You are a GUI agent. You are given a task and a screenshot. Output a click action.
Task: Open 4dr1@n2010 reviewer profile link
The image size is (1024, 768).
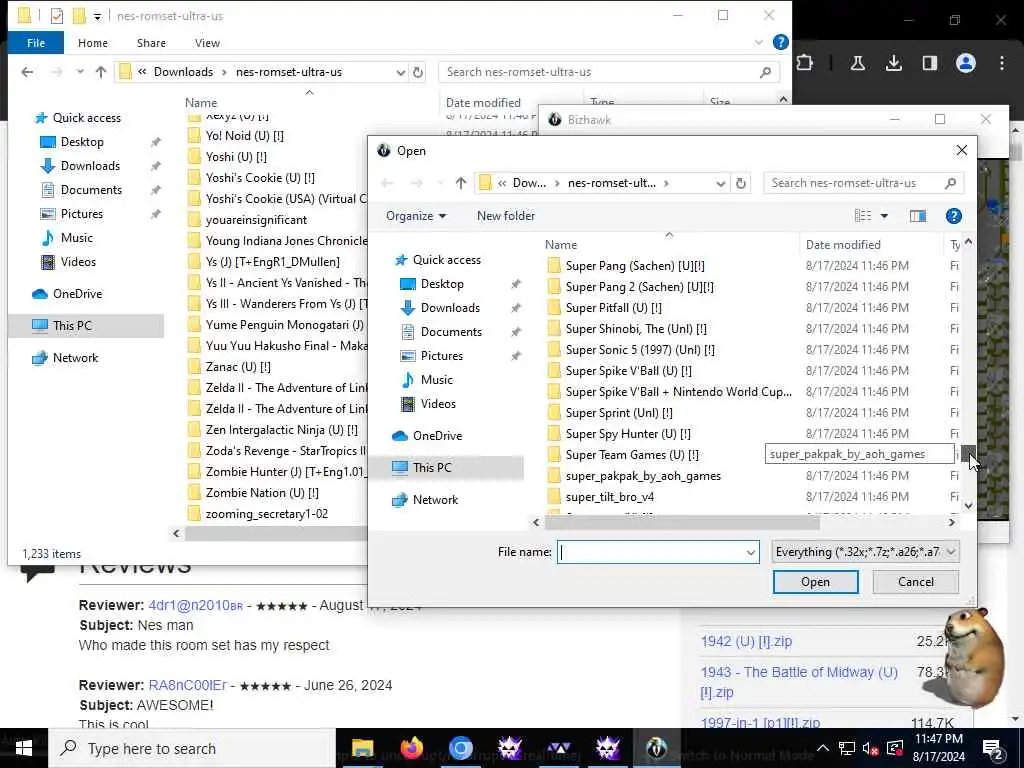pos(195,605)
